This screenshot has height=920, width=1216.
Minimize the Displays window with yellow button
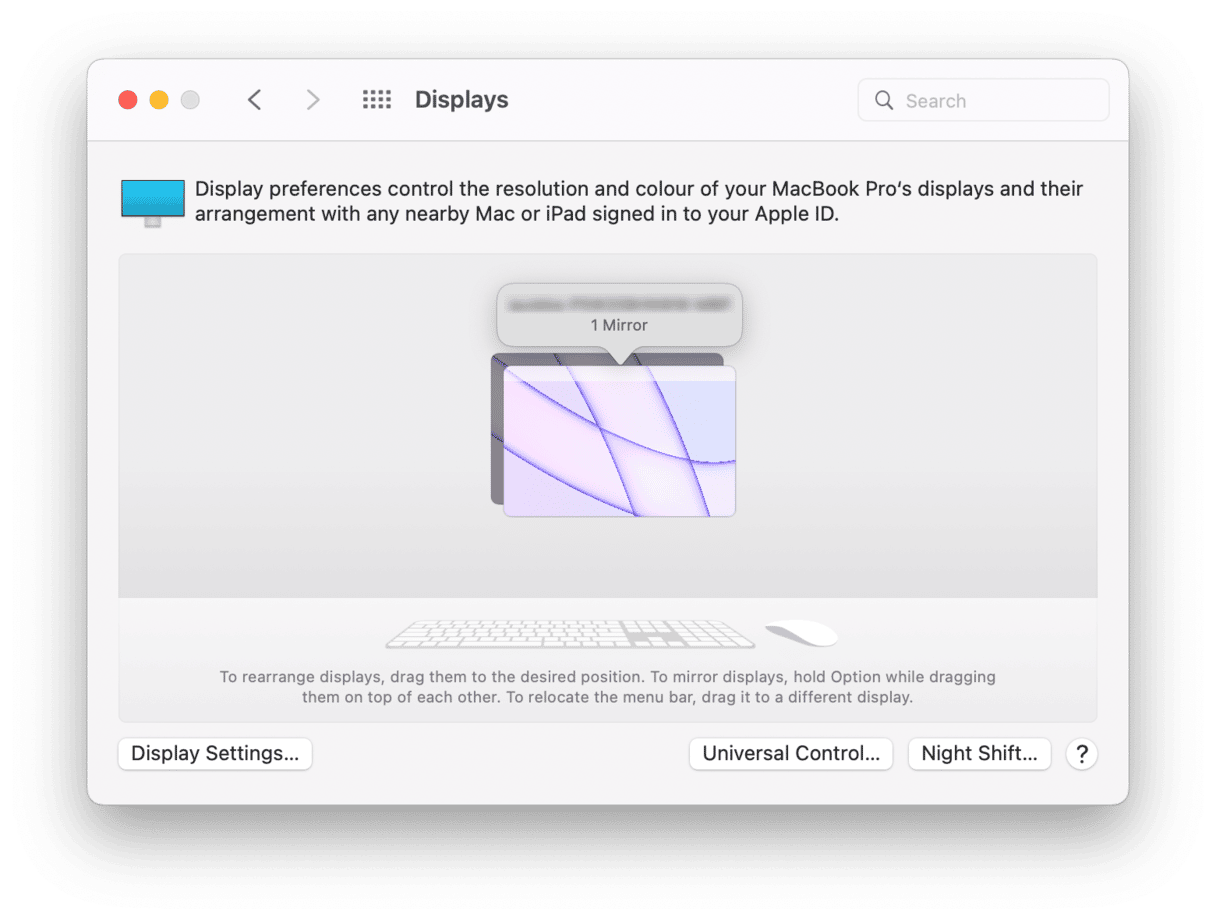(159, 100)
